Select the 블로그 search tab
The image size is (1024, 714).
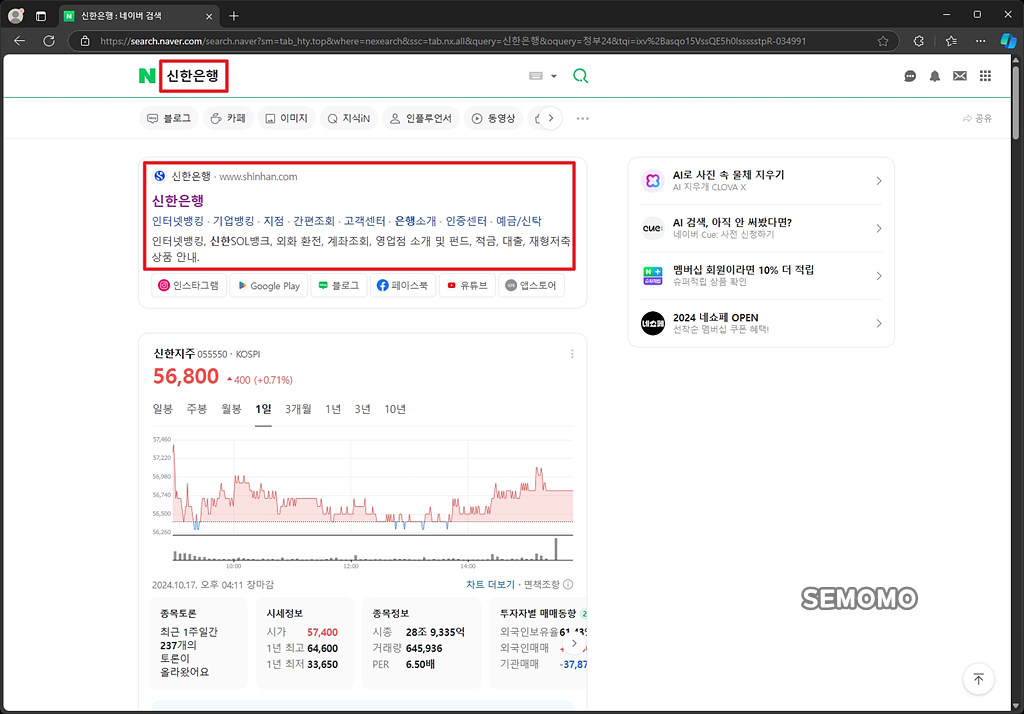tap(168, 118)
